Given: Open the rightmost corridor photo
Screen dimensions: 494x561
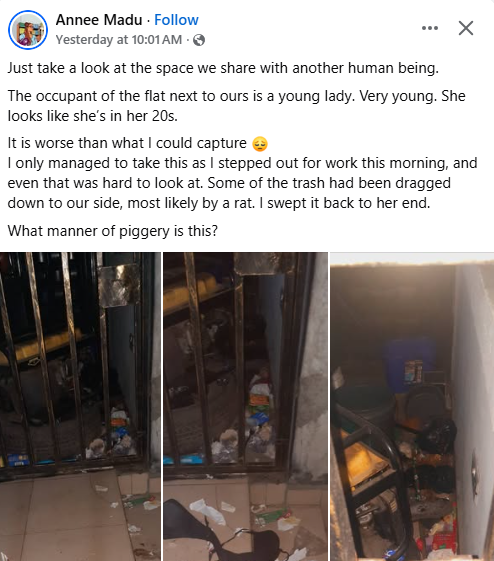Looking at the screenshot, I should (412, 406).
